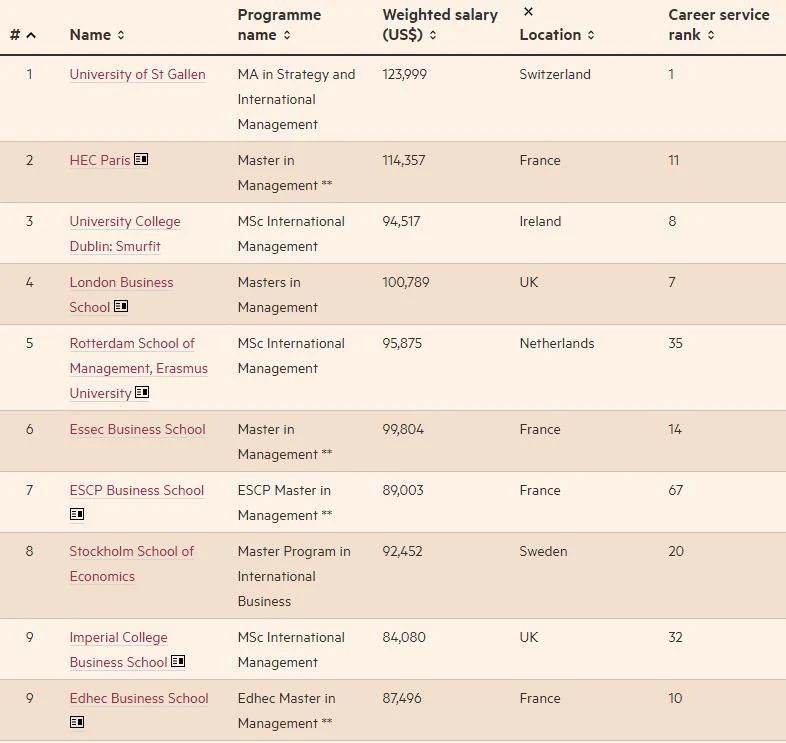
Task: Select salary value 99,804
Action: [x=403, y=430]
